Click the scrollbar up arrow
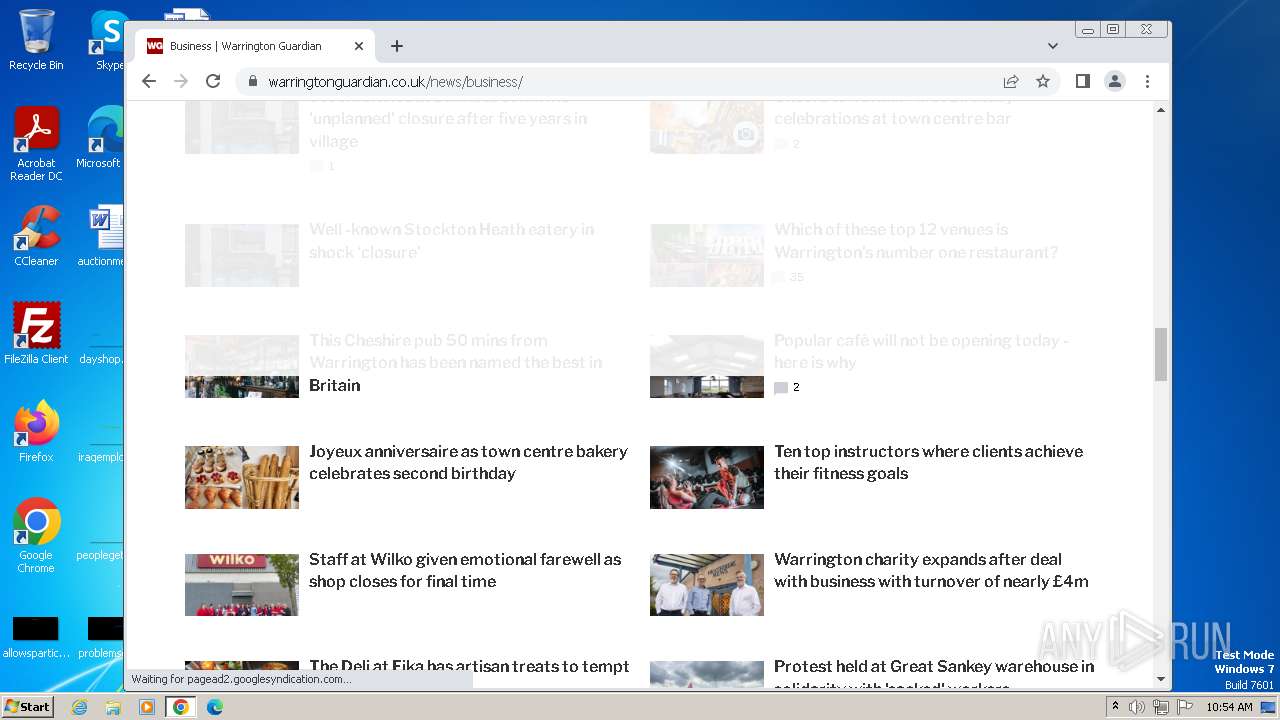1280x720 pixels. [x=1161, y=109]
